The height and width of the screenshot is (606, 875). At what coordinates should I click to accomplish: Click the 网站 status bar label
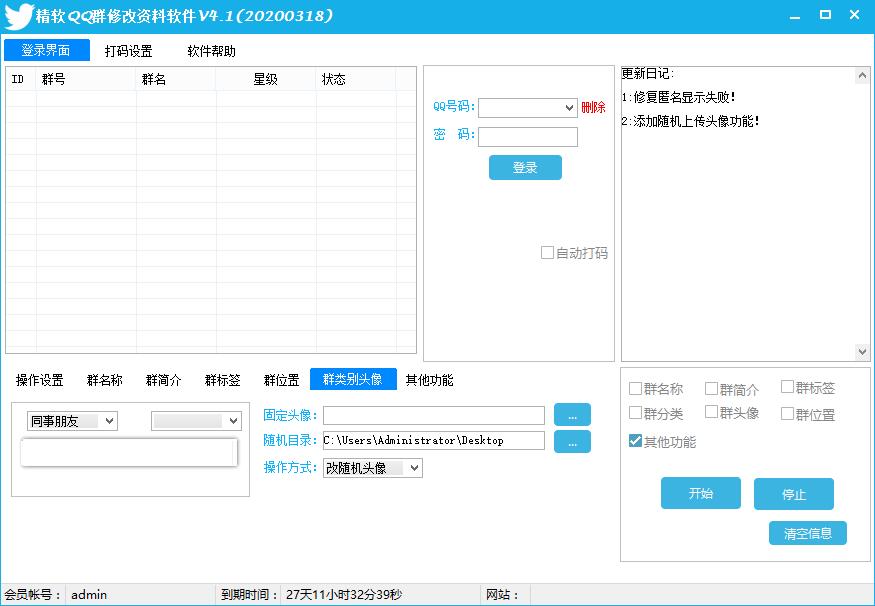coord(502,595)
